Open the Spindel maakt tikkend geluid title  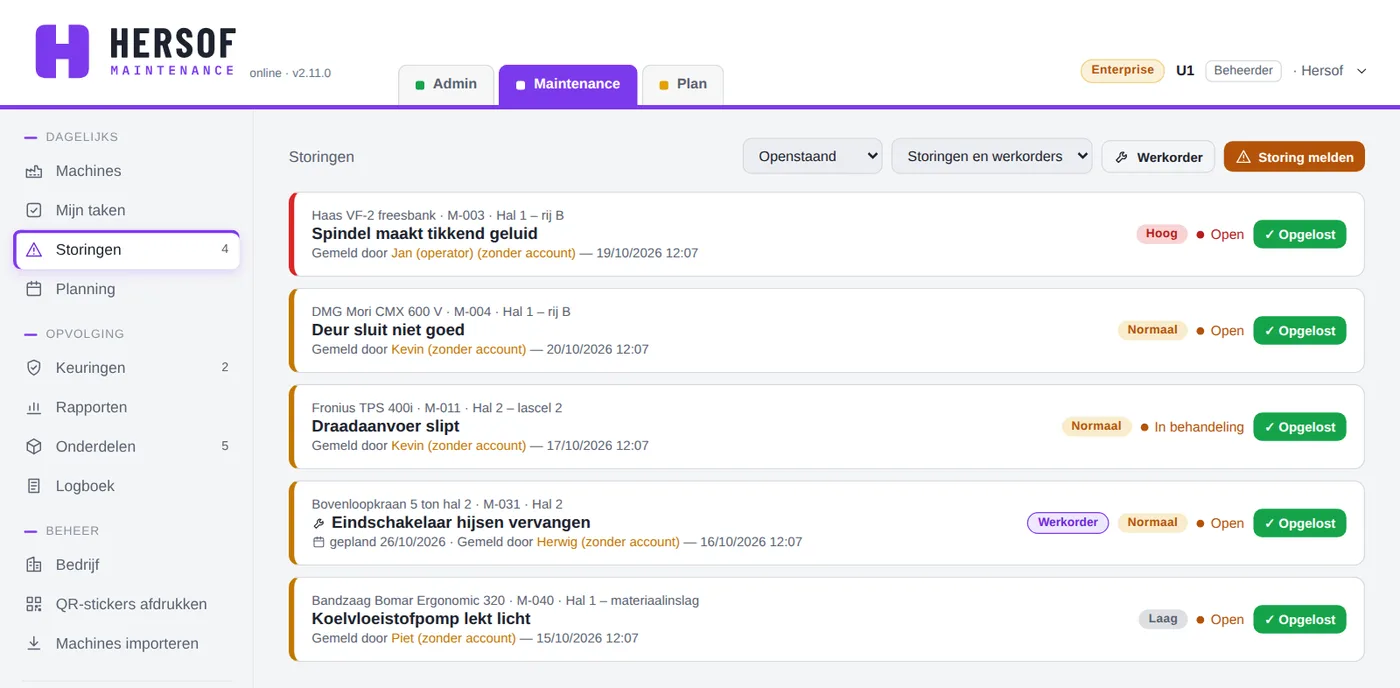coord(425,234)
